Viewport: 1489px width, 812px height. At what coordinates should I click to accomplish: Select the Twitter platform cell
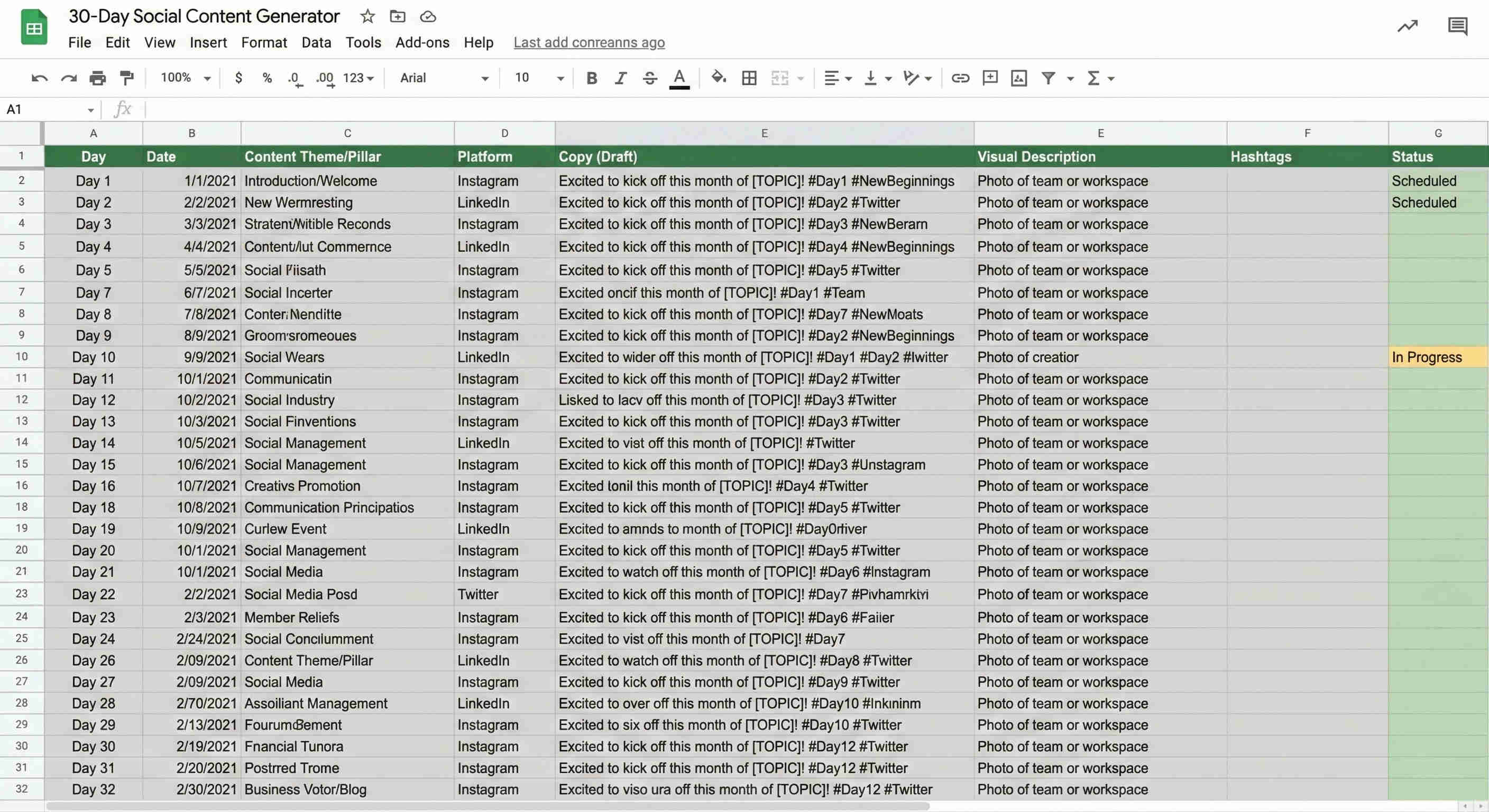coord(504,594)
